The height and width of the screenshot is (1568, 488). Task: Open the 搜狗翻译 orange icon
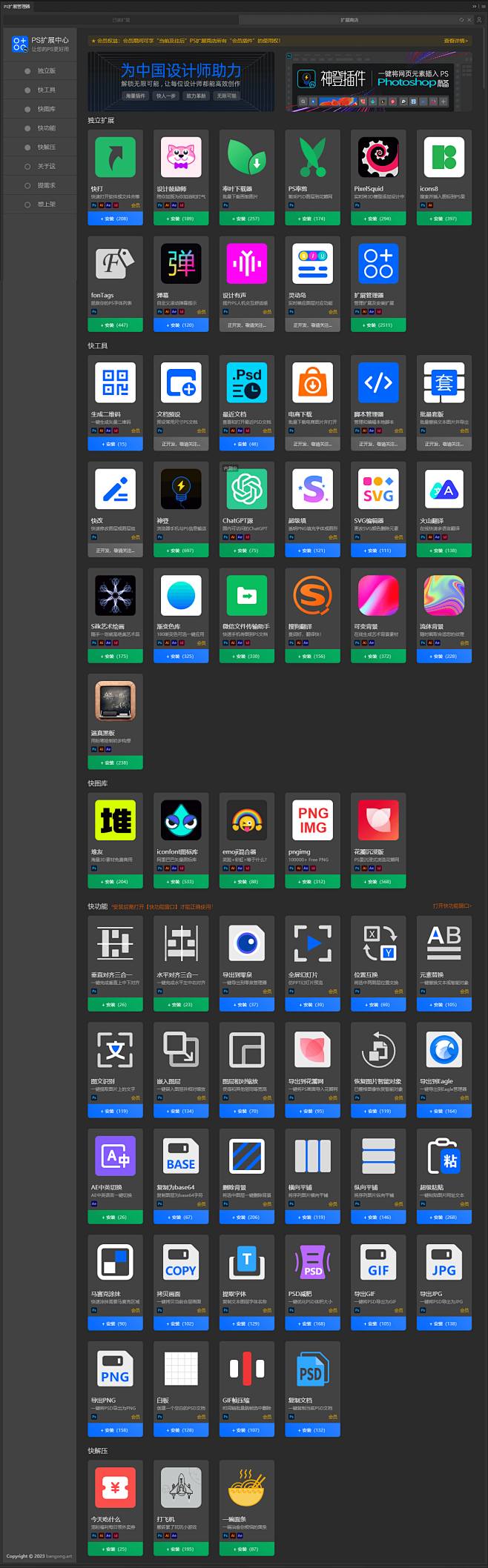313,595
